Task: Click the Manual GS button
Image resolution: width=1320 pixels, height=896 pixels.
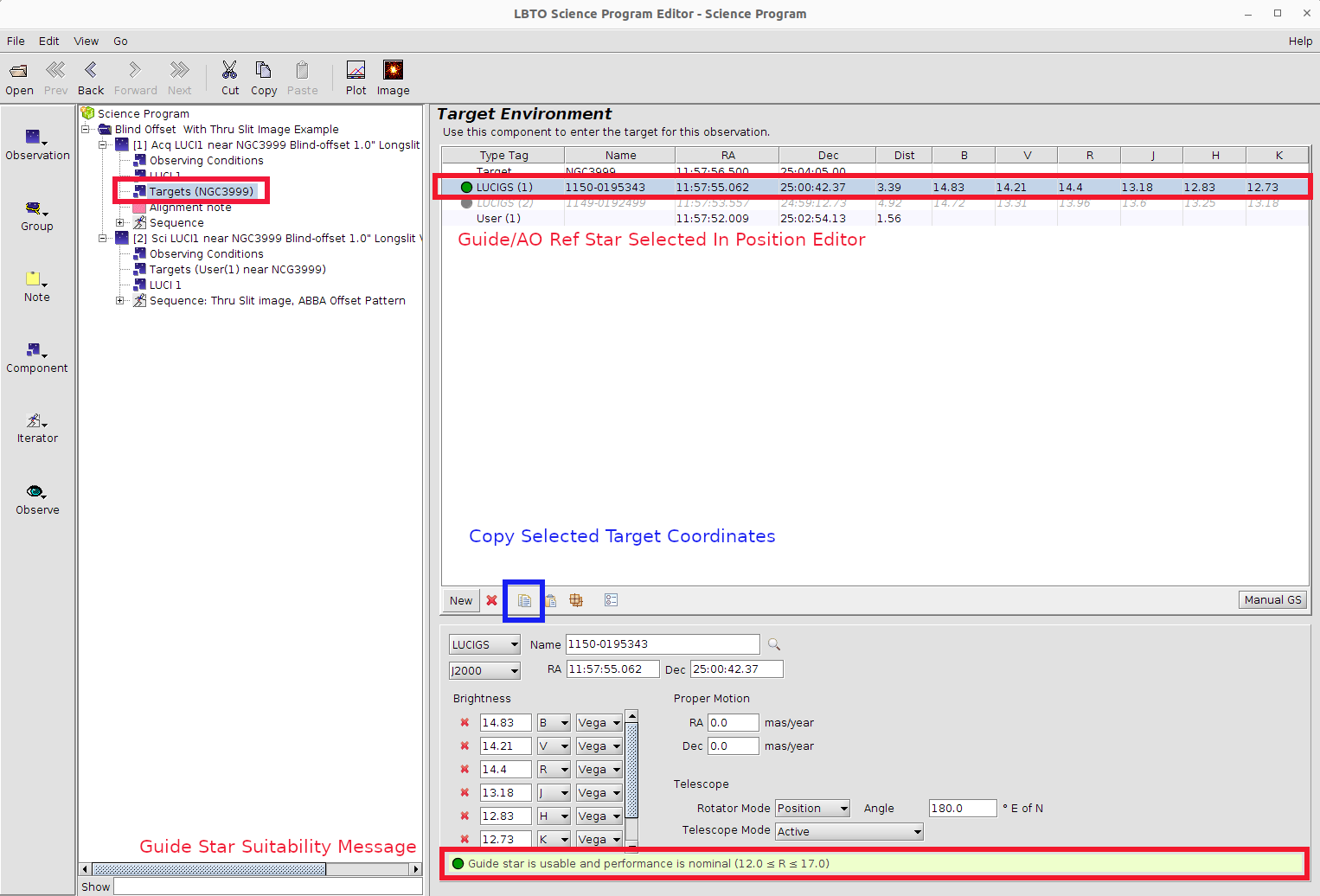Action: coord(1272,600)
